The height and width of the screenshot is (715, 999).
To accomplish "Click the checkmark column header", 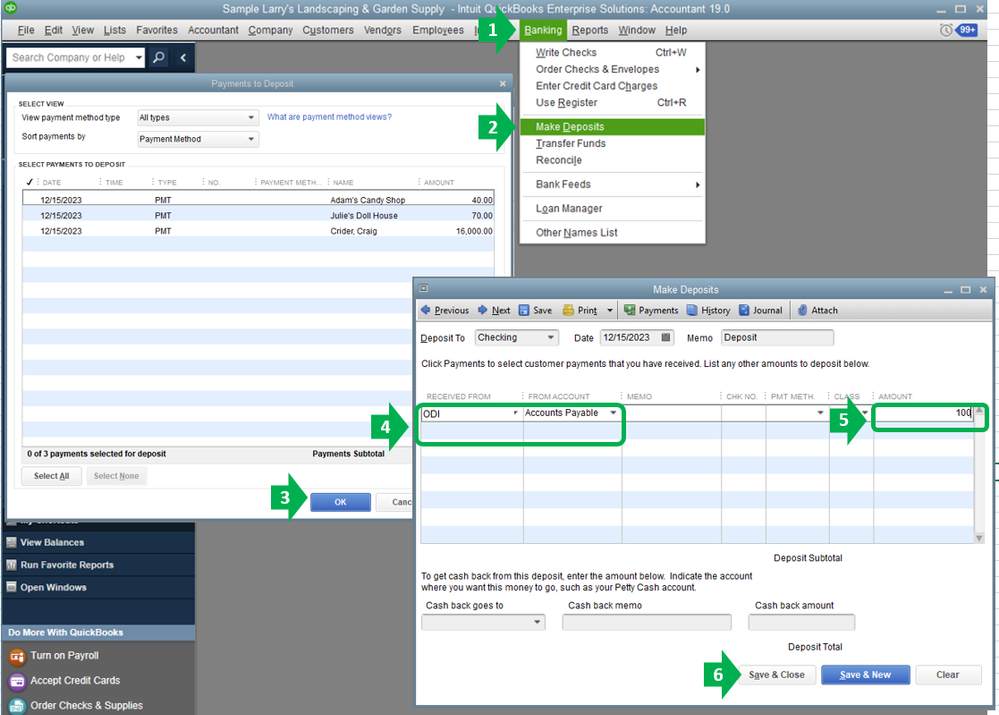I will 29,182.
